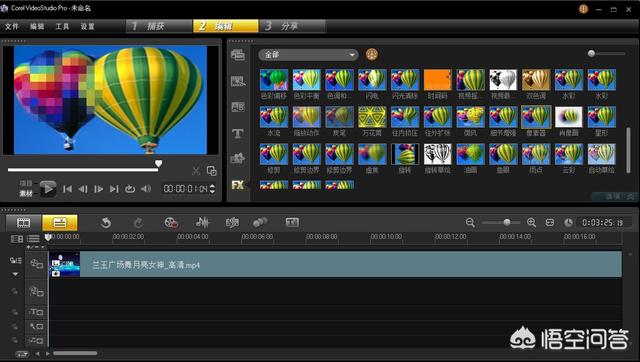Switch to step 3 分享 tab
This screenshot has height=362, width=640.
[x=292, y=26]
